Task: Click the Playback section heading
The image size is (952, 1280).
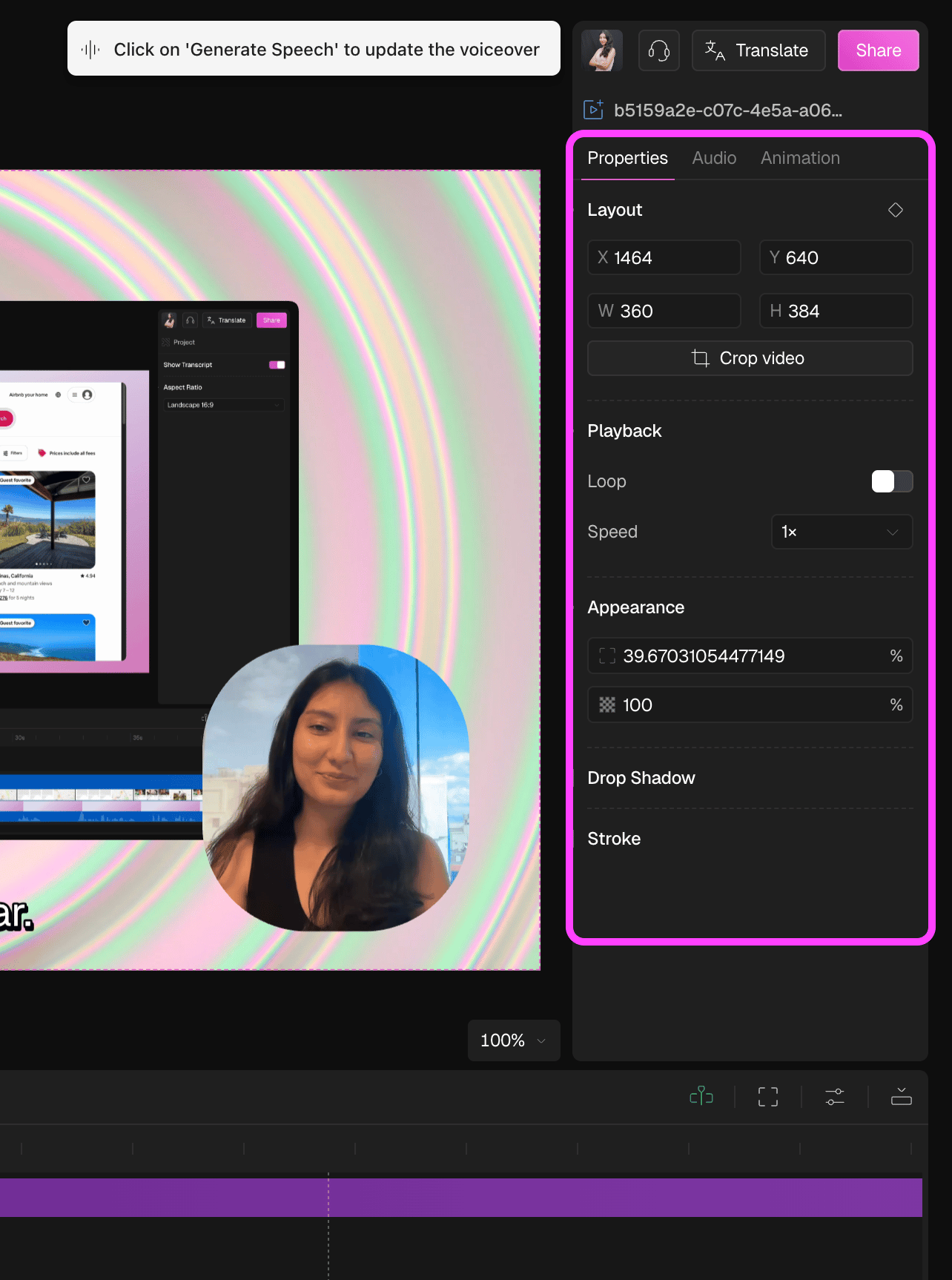Action: pos(624,431)
